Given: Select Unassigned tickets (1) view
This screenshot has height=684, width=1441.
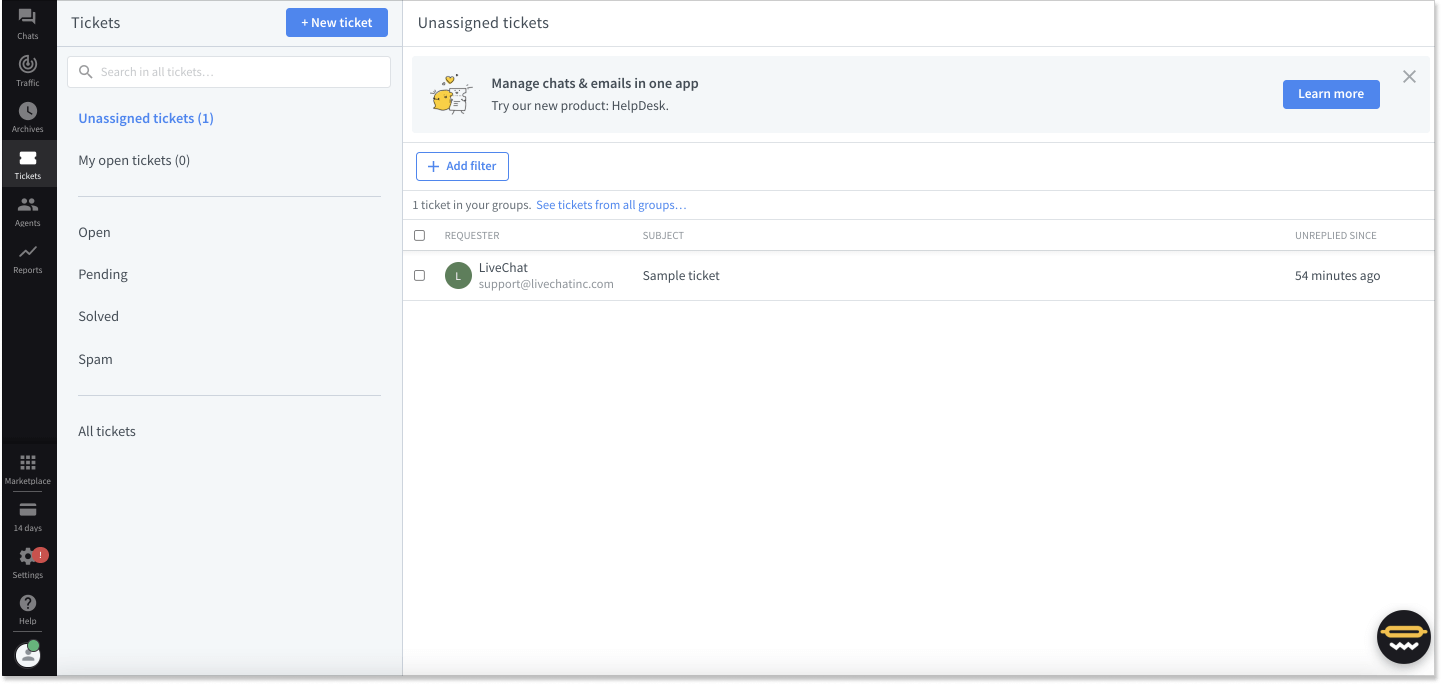Looking at the screenshot, I should click(146, 118).
